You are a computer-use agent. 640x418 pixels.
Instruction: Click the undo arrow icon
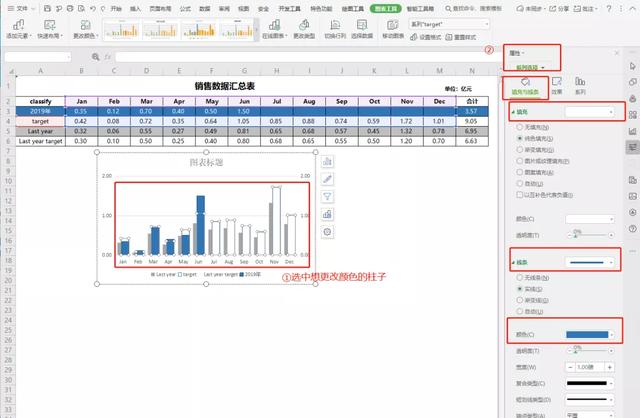[x=93, y=8]
